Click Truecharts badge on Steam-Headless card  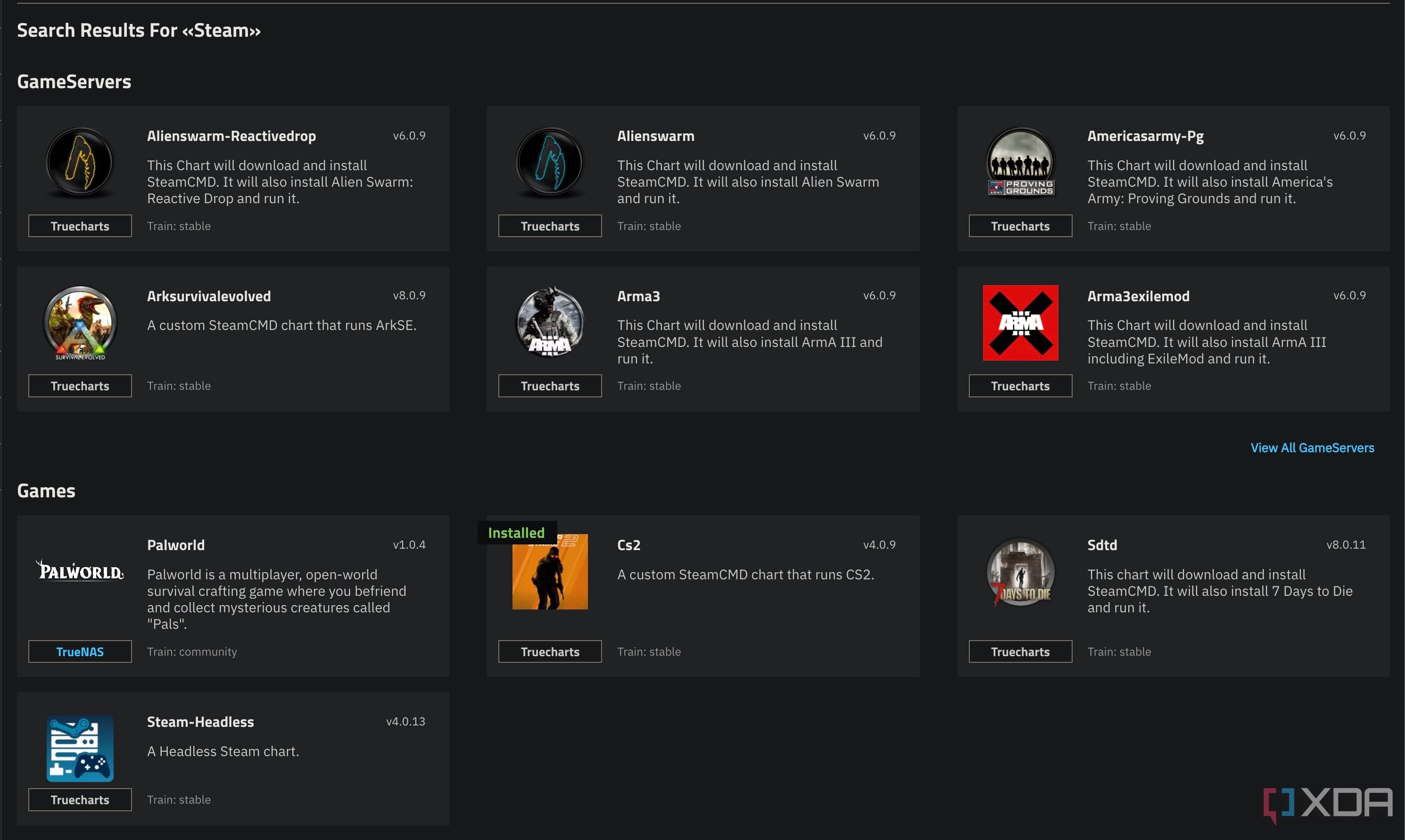point(80,800)
